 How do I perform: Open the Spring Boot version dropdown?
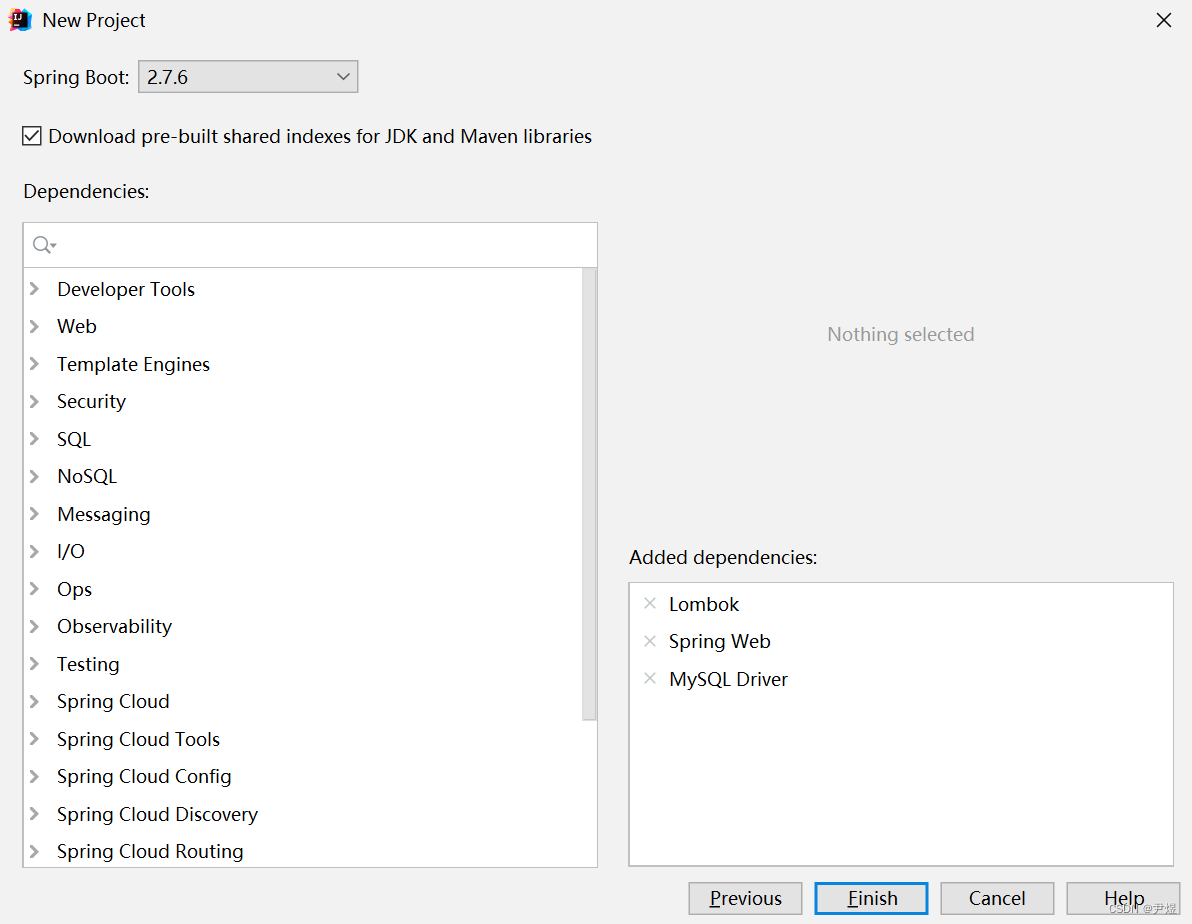[x=343, y=76]
